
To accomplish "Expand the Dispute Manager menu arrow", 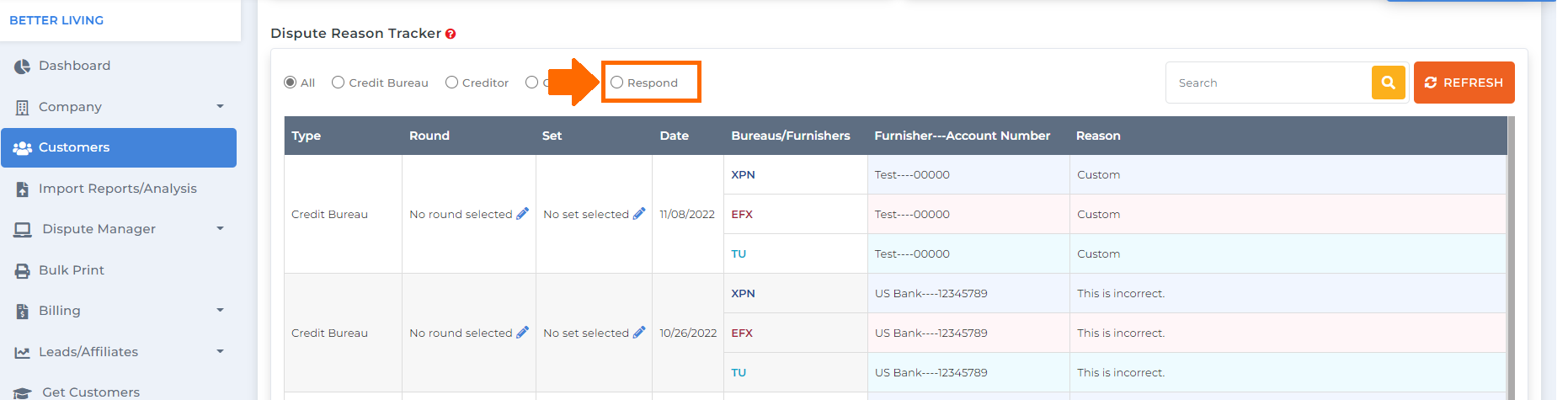I will pos(221,229).
